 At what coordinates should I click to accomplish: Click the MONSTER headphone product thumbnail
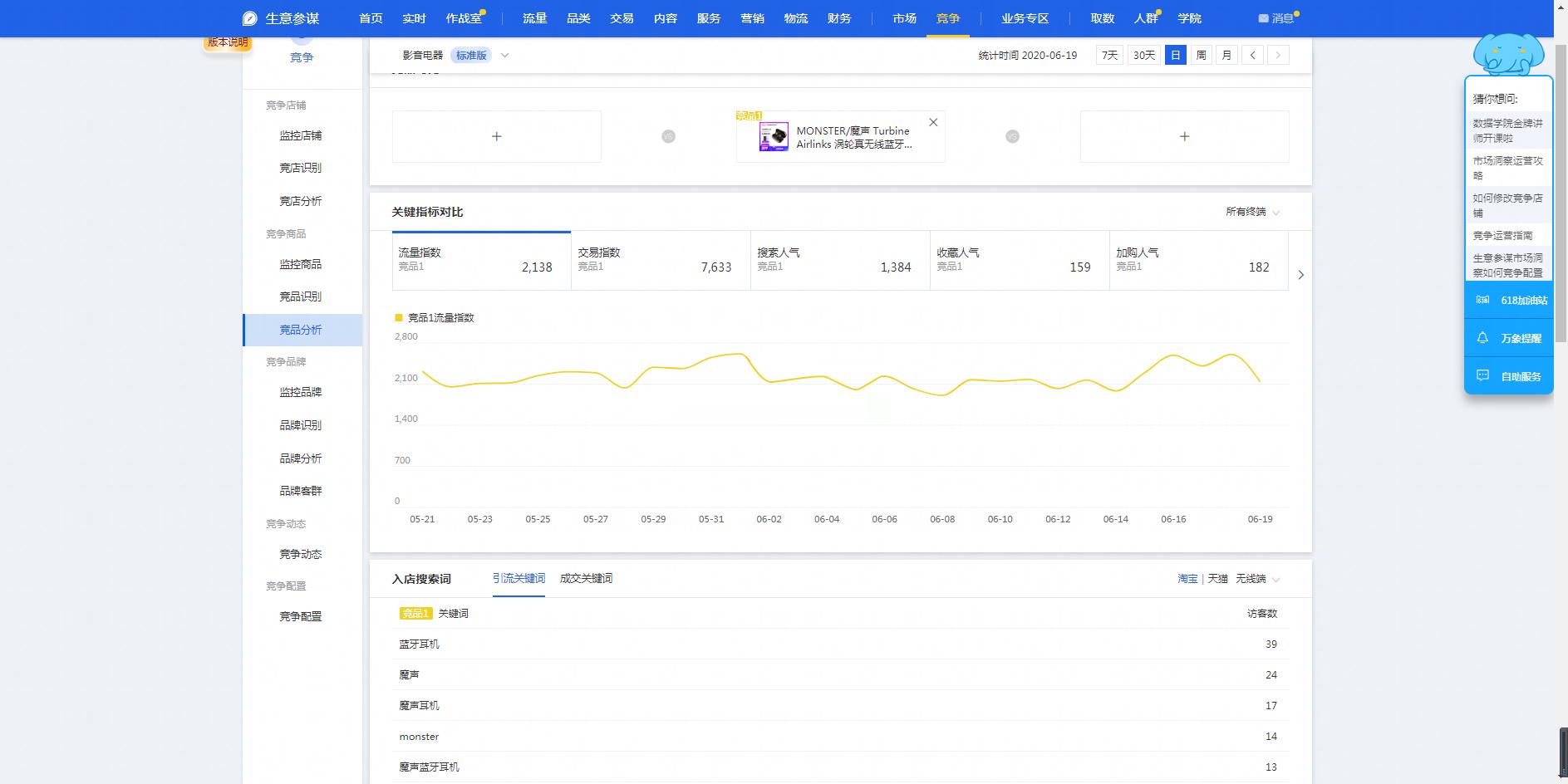point(774,137)
